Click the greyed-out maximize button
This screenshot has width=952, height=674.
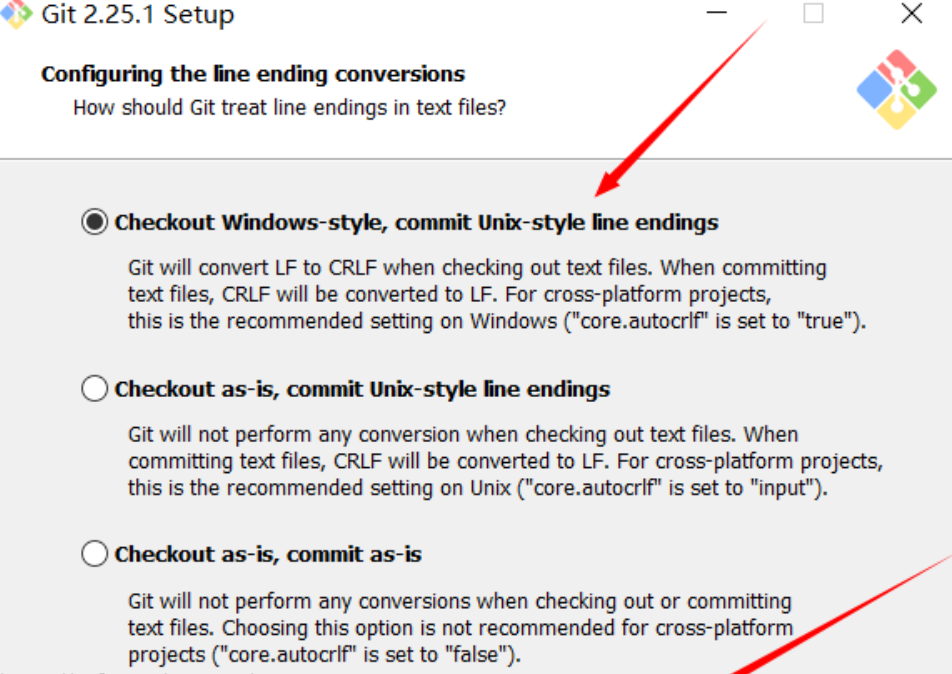(814, 14)
